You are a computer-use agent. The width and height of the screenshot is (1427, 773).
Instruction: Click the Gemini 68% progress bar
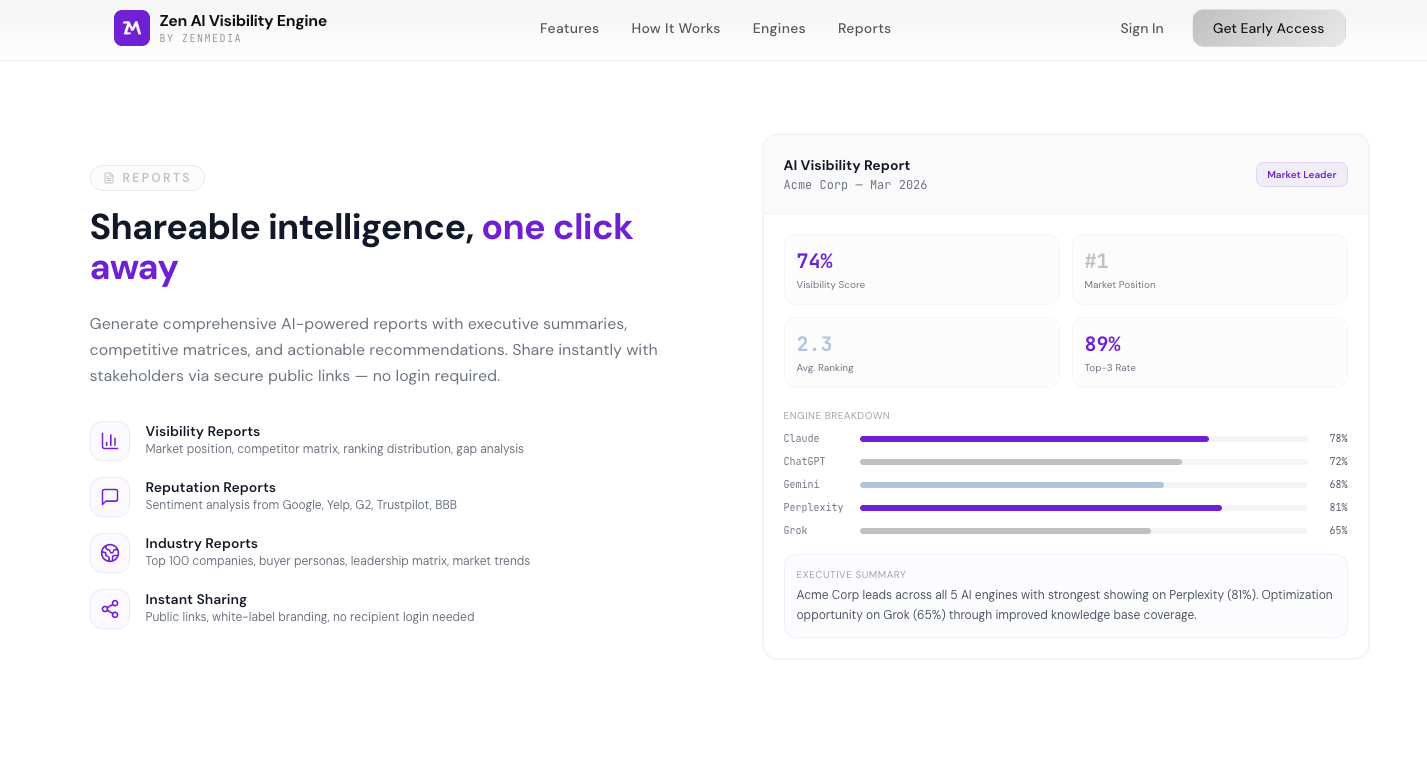tap(1084, 485)
